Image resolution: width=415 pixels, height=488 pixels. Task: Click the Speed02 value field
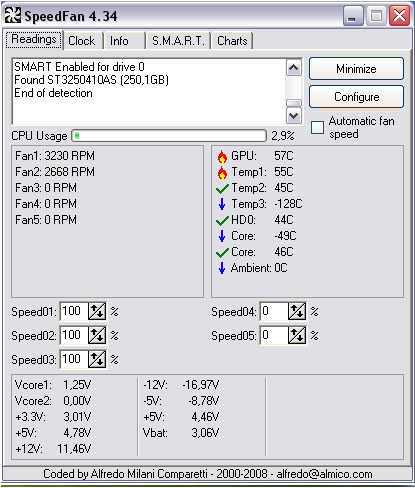pos(74,335)
